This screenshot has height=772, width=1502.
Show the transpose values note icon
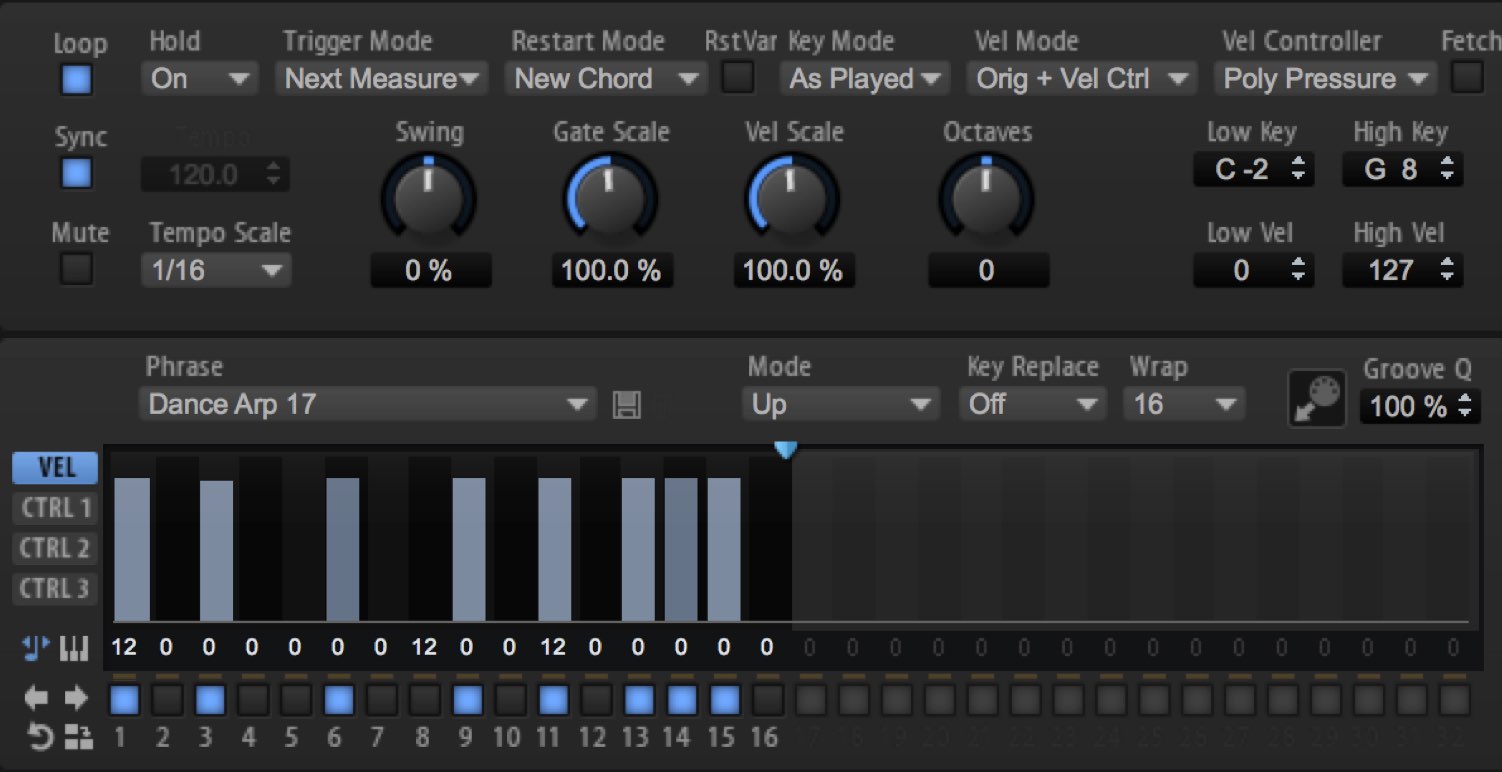[36, 650]
